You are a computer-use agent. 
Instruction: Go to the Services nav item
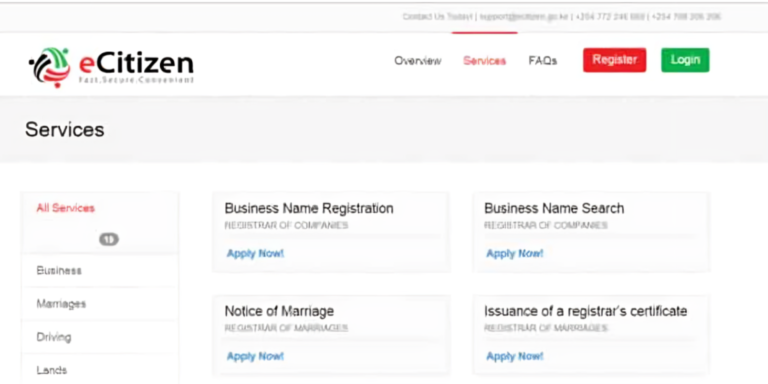pos(484,61)
